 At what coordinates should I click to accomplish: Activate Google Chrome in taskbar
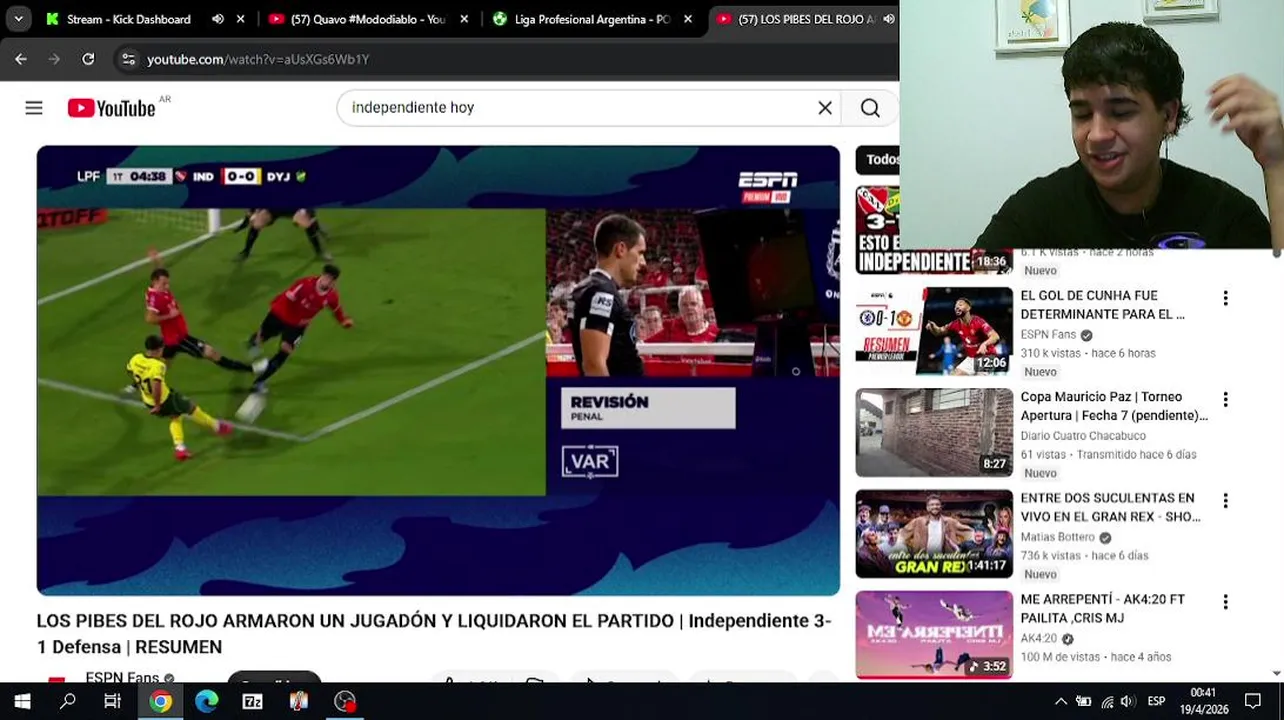(x=160, y=701)
